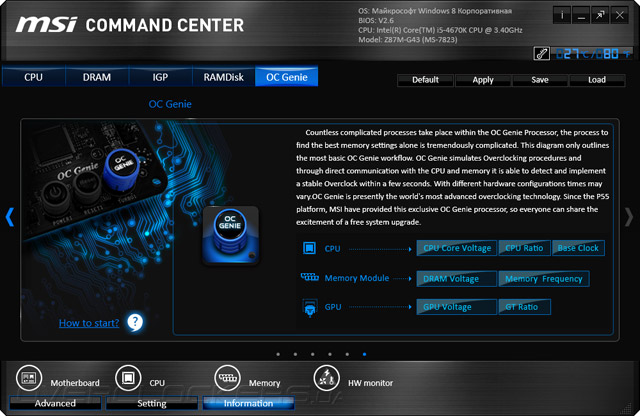640x416 pixels.
Task: Open the Motherboard information icon
Action: point(29,378)
